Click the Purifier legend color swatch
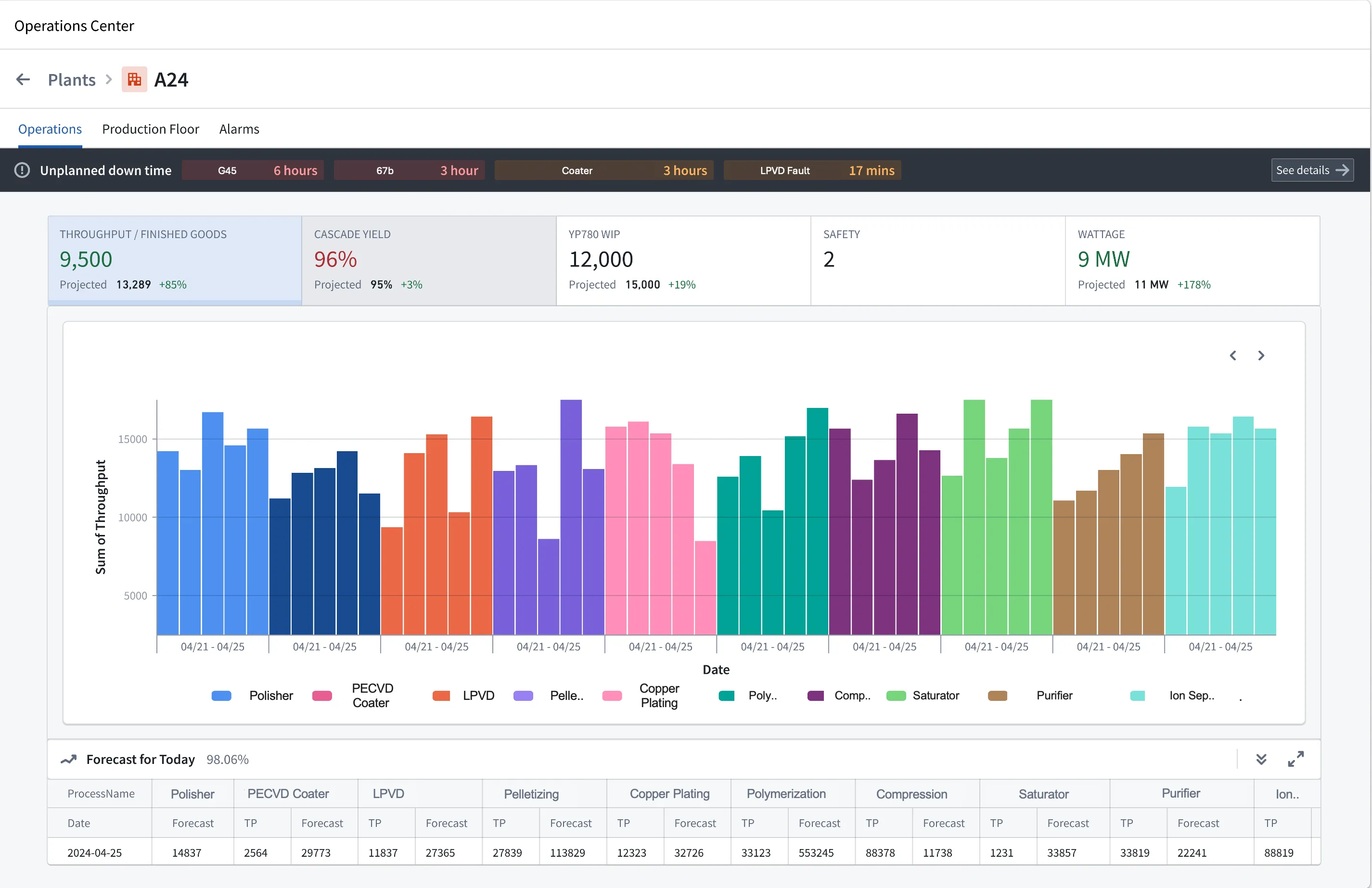This screenshot has height=888, width=1372. click(997, 696)
